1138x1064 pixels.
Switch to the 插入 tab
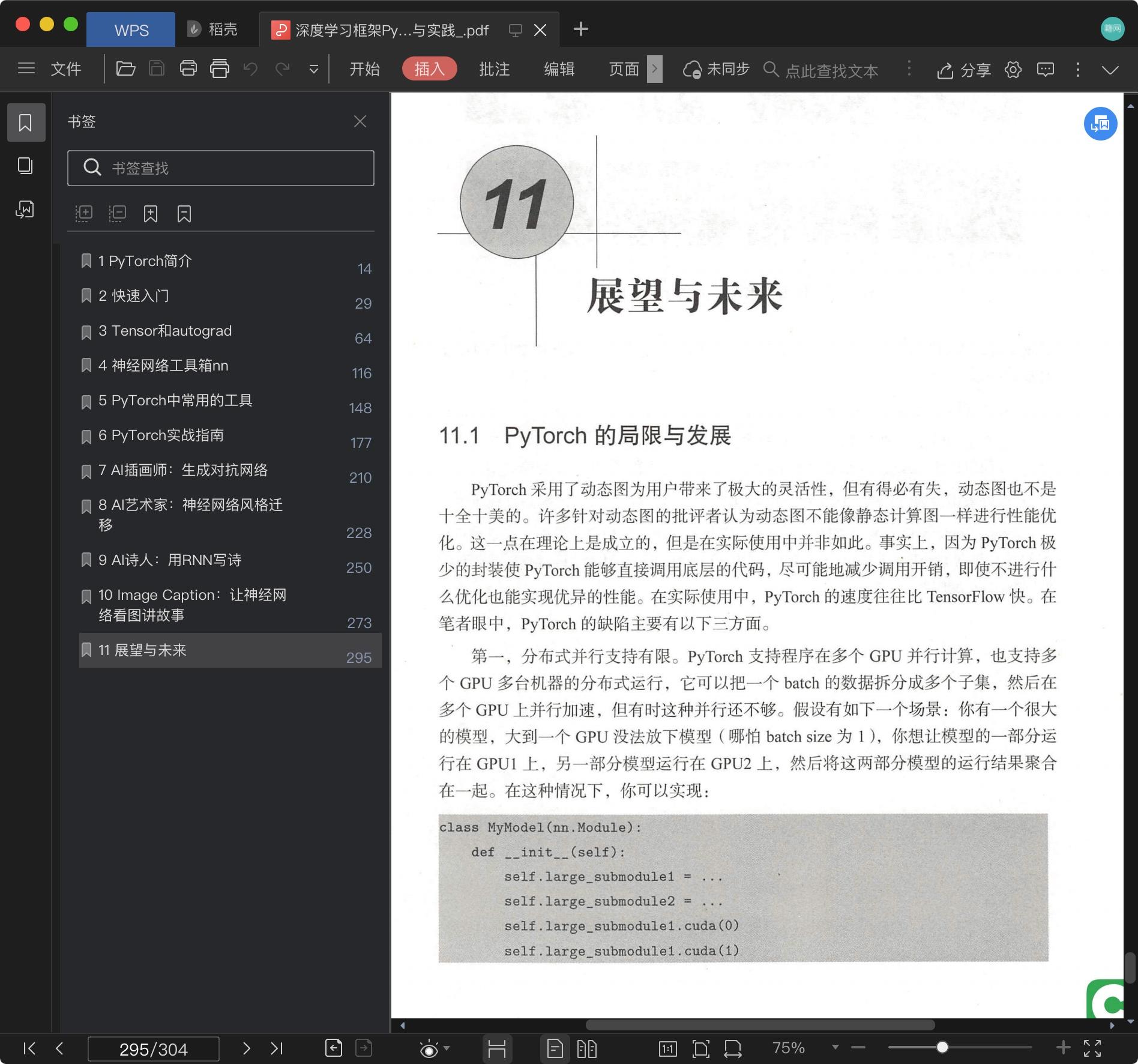coord(429,69)
